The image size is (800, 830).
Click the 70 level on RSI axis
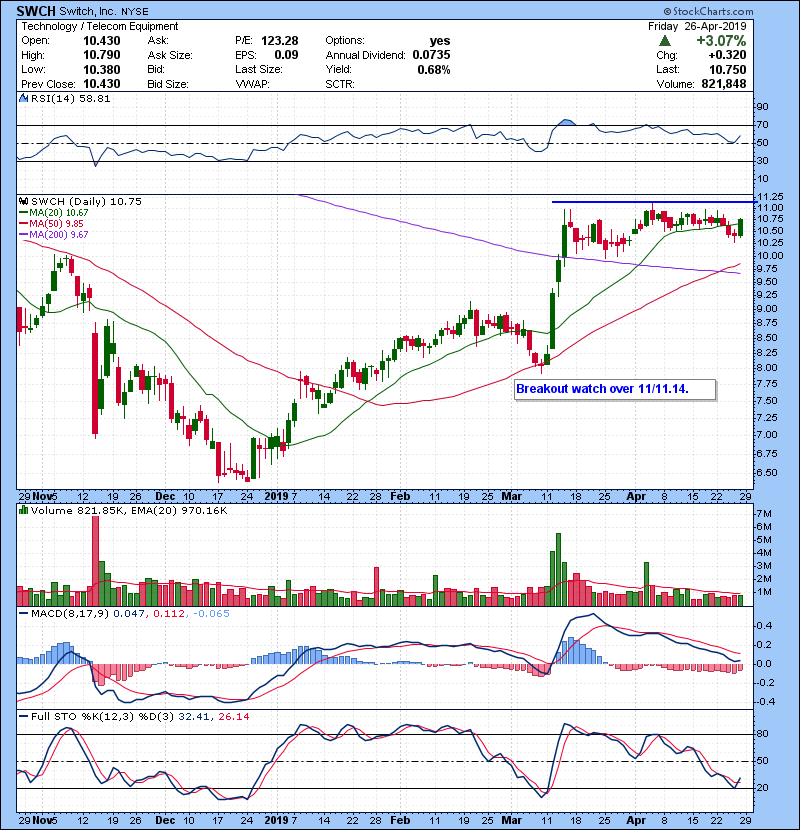coord(762,125)
